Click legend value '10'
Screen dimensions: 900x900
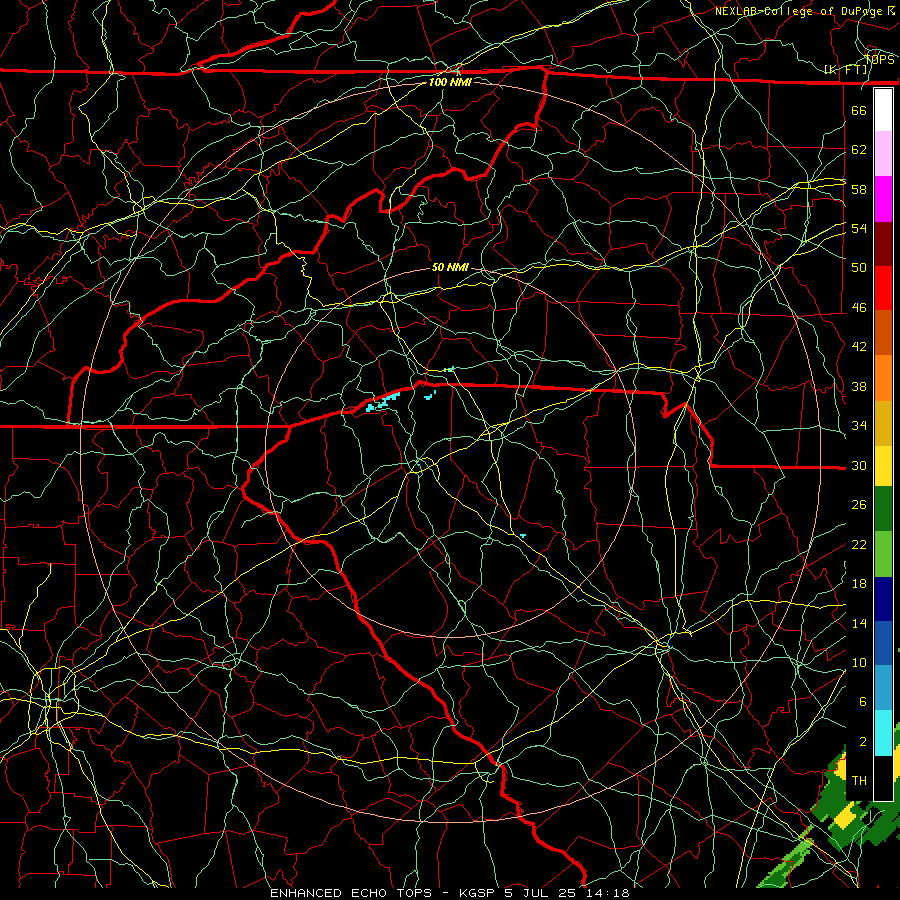(859, 662)
